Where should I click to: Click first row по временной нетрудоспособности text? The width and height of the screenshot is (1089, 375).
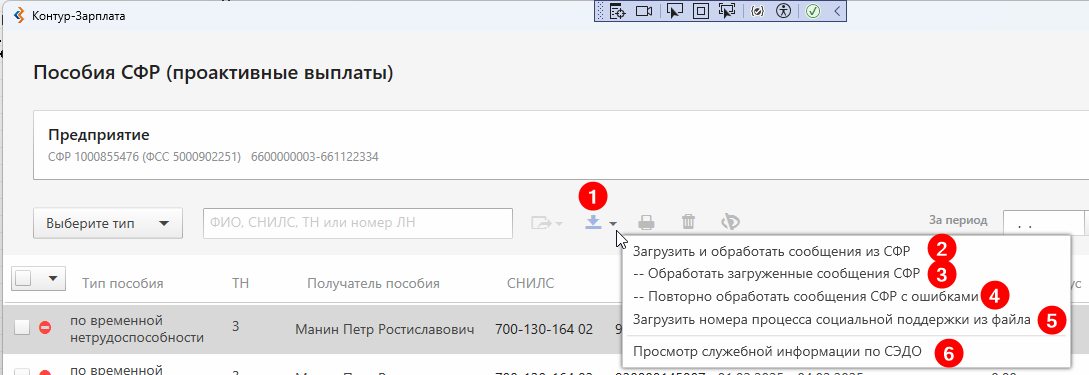click(x=138, y=329)
